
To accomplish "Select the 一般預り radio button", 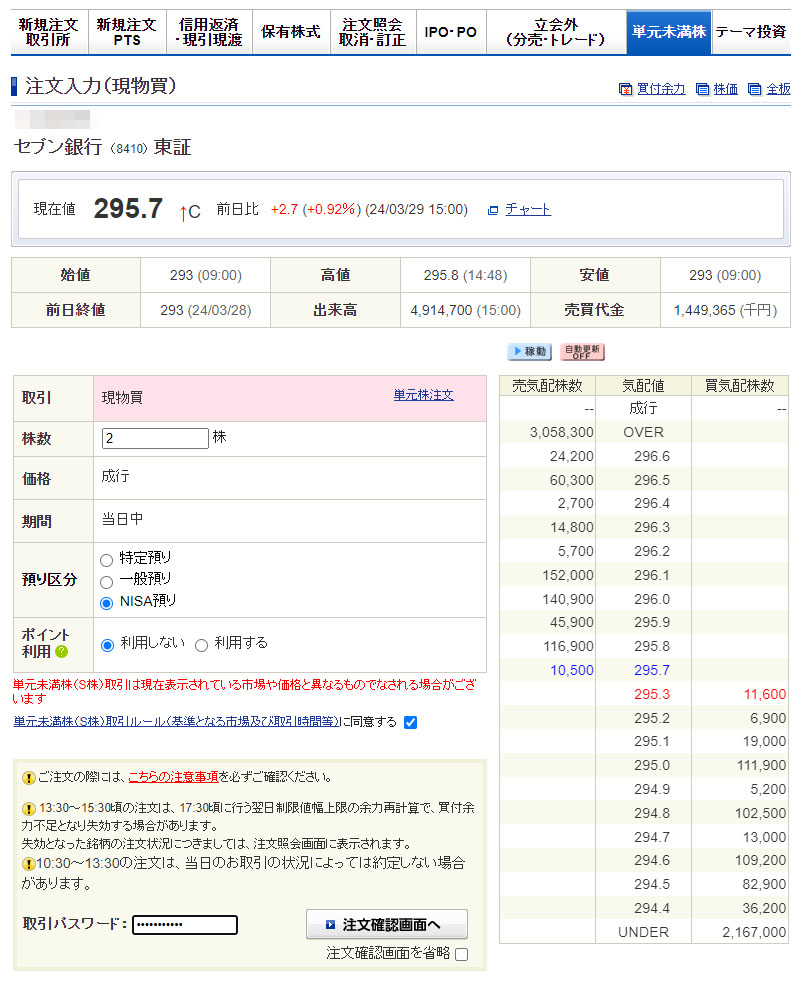I will pyautogui.click(x=107, y=581).
